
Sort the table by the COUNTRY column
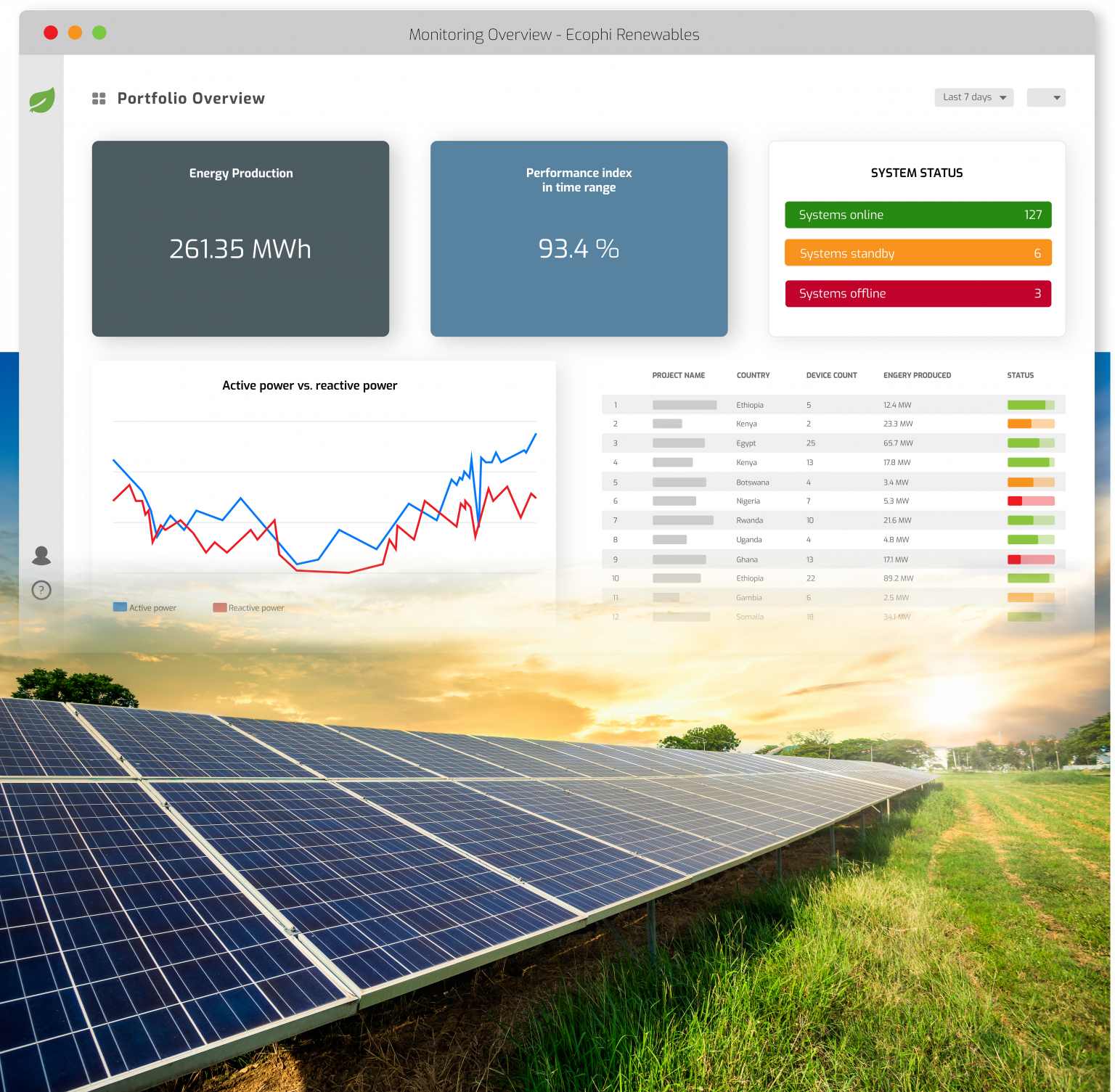coord(753,375)
